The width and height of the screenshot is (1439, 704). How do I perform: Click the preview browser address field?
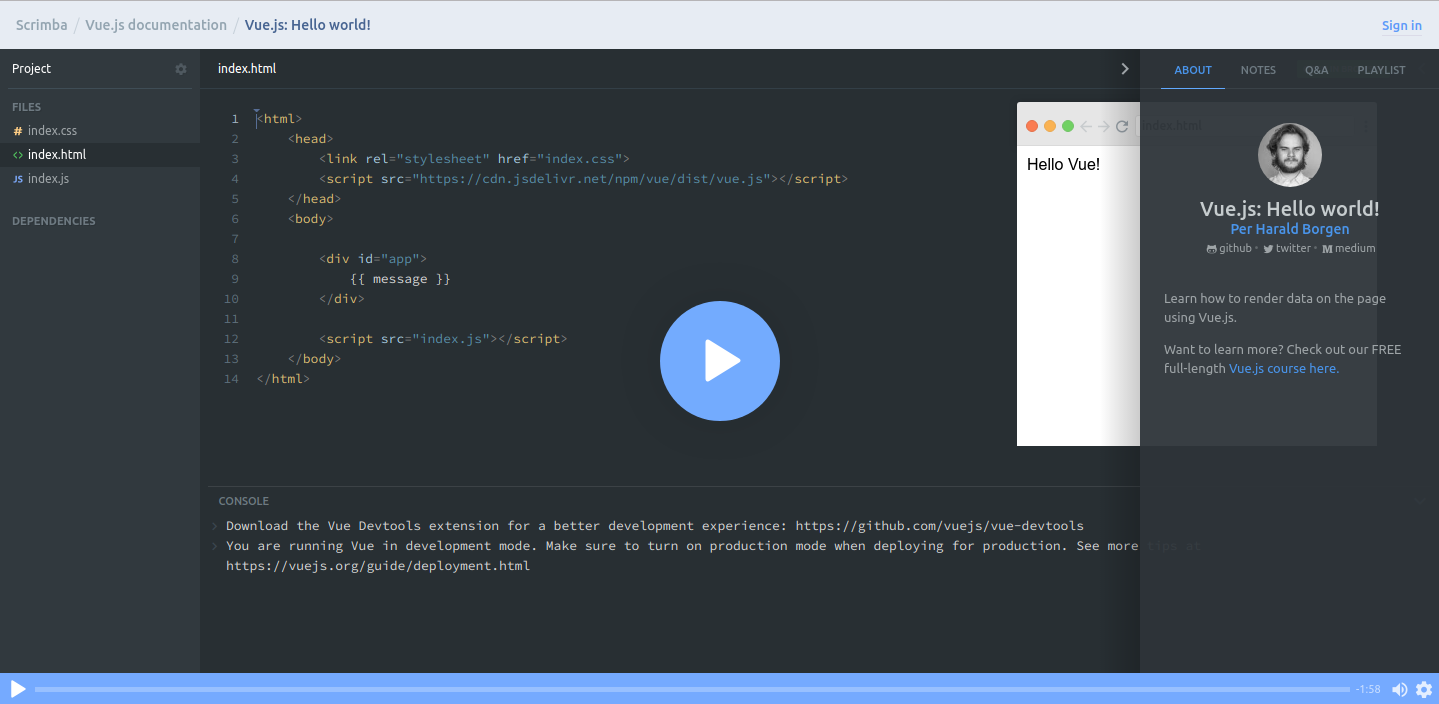1252,126
